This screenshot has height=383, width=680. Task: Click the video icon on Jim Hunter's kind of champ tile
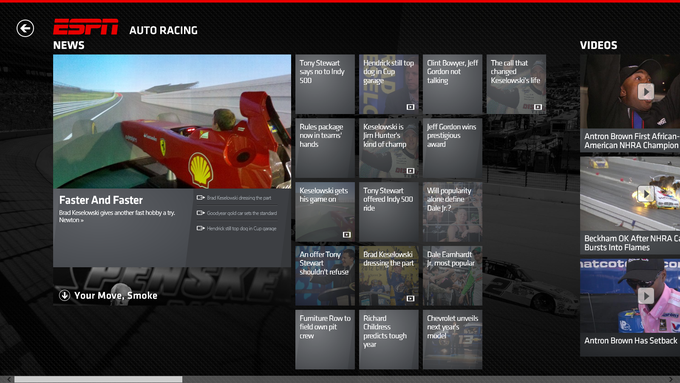tap(410, 171)
